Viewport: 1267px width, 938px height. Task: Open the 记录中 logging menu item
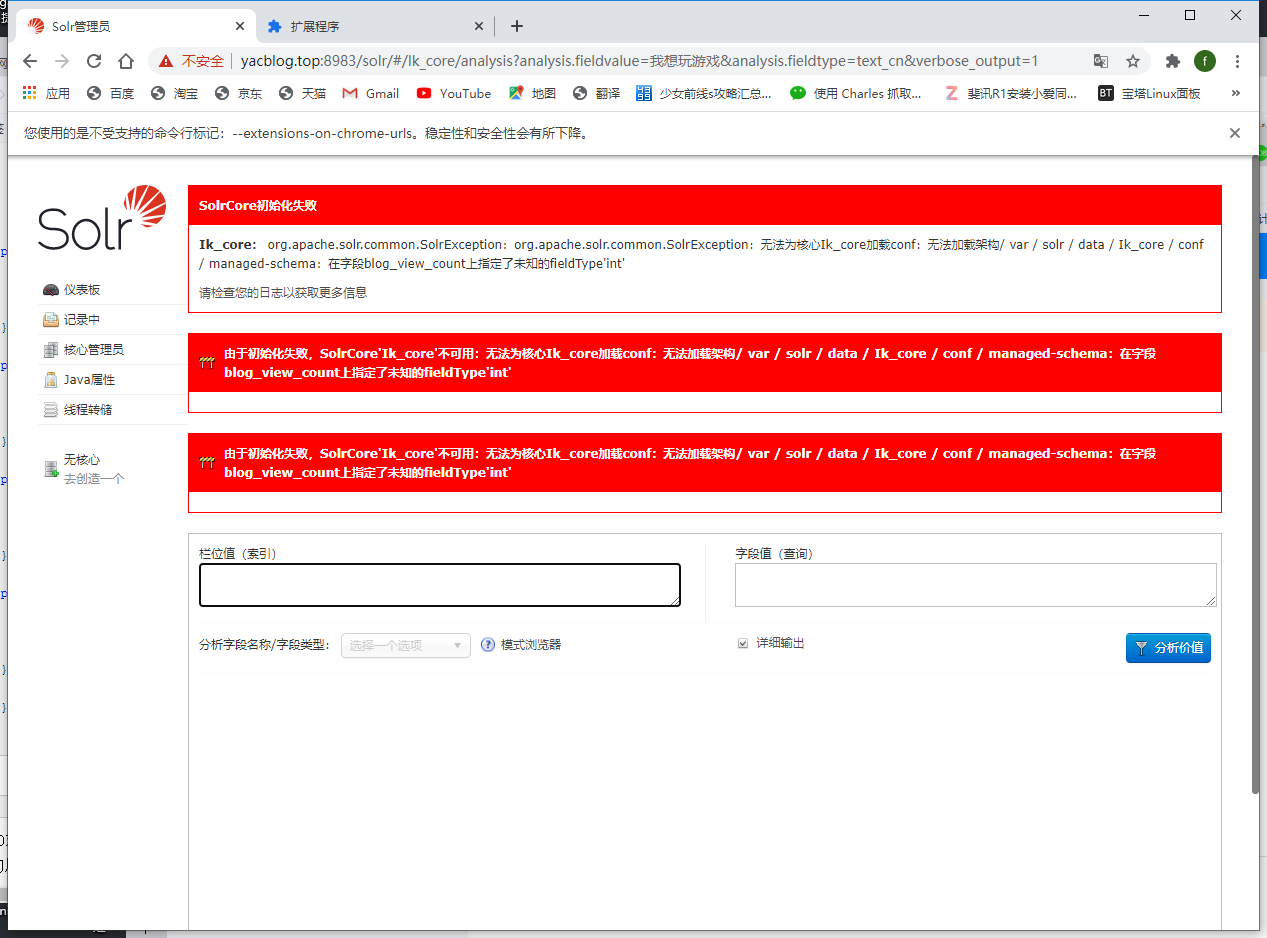click(82, 320)
